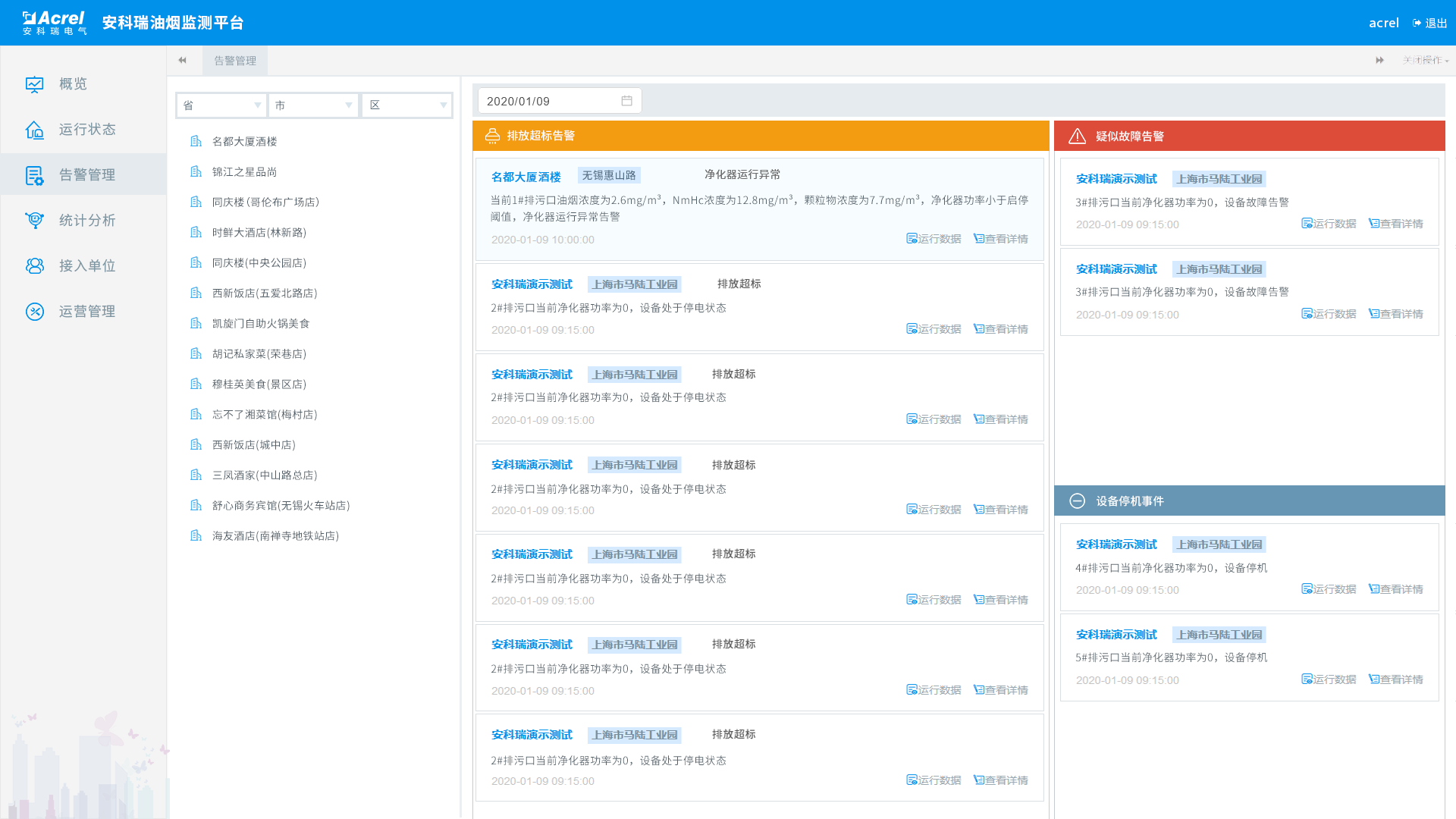Open the 市 city dropdown
This screenshot has height=819, width=1456.
pyautogui.click(x=313, y=105)
